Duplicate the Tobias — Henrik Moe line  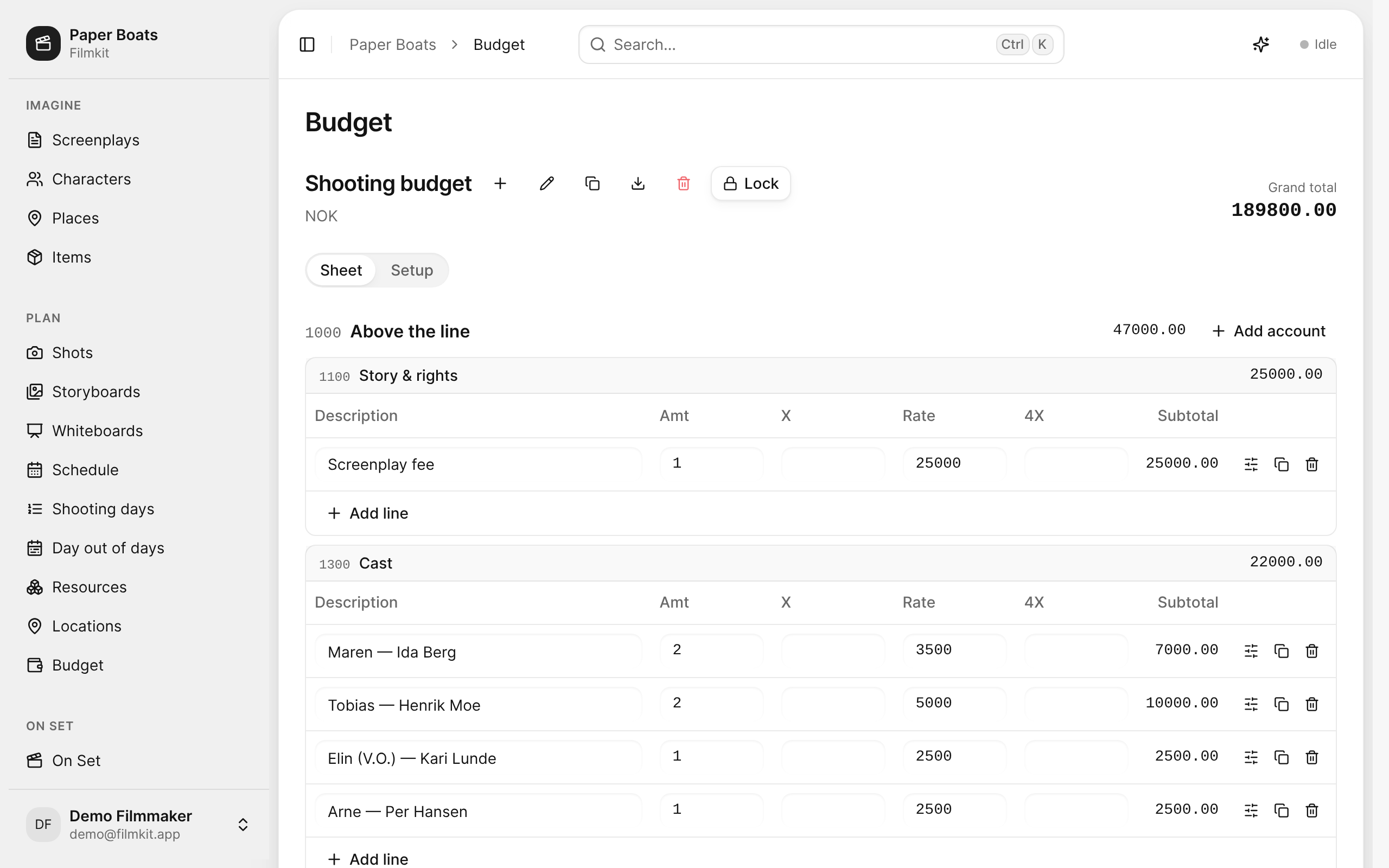tap(1281, 704)
